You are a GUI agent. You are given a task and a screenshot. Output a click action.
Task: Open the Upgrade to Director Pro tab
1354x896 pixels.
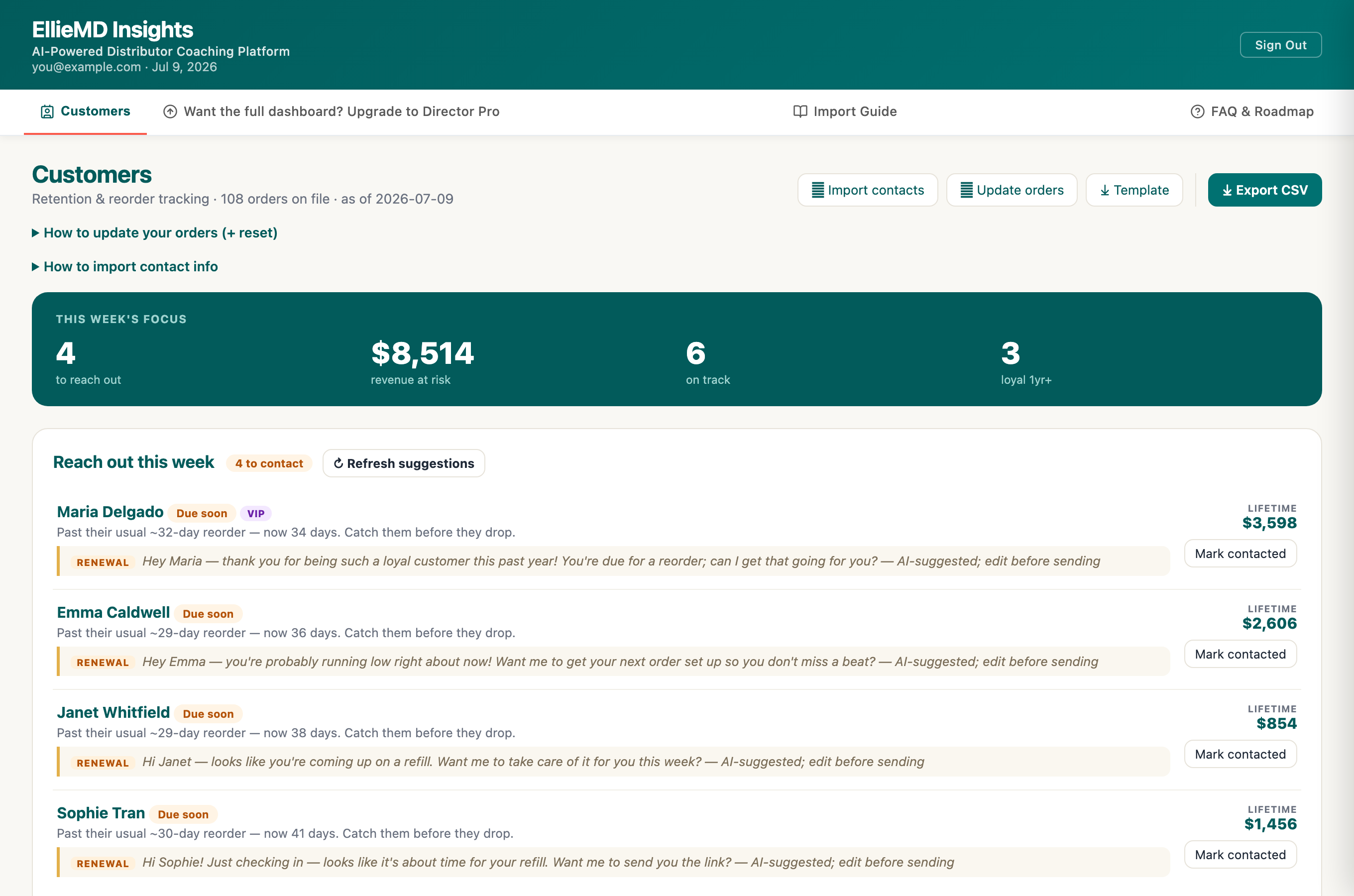tap(332, 112)
